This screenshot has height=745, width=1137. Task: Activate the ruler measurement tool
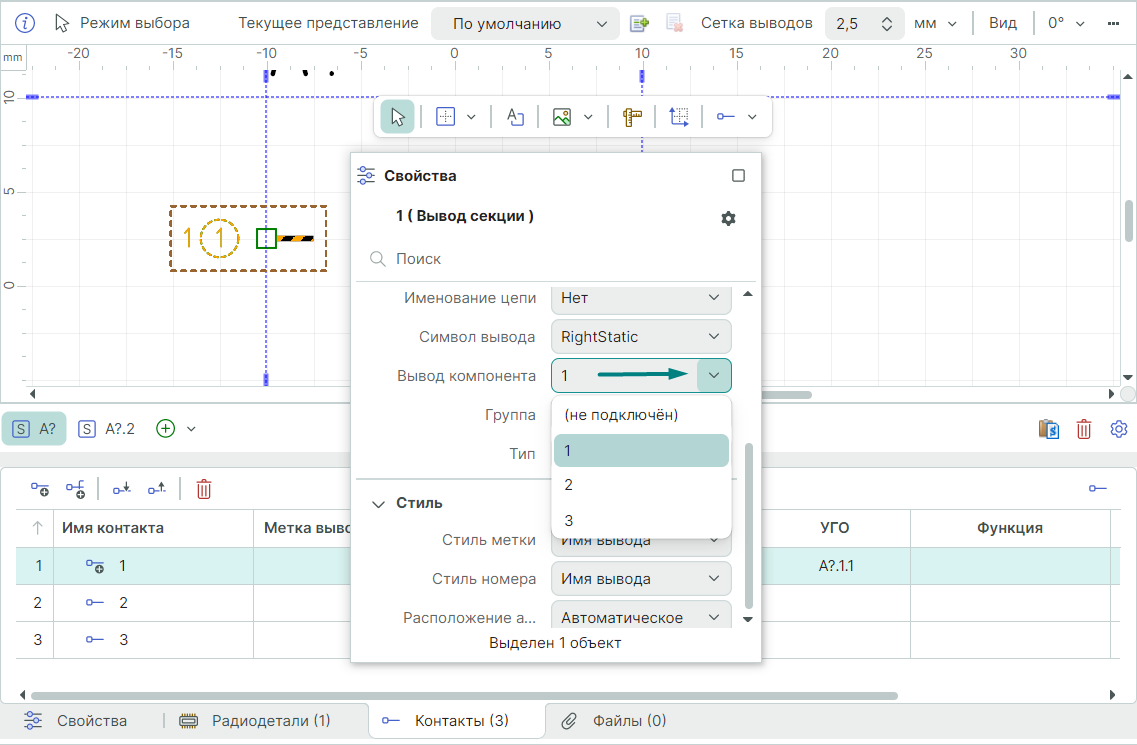631,117
